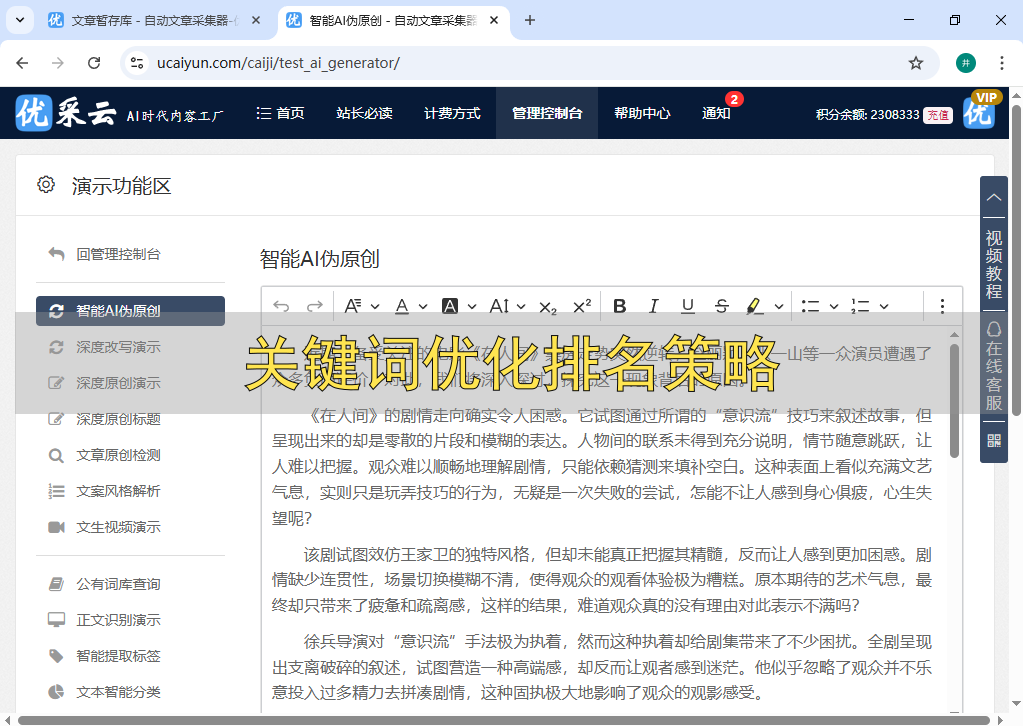Redo the edit in editor toolbar
The image size is (1023, 726).
pyautogui.click(x=315, y=306)
